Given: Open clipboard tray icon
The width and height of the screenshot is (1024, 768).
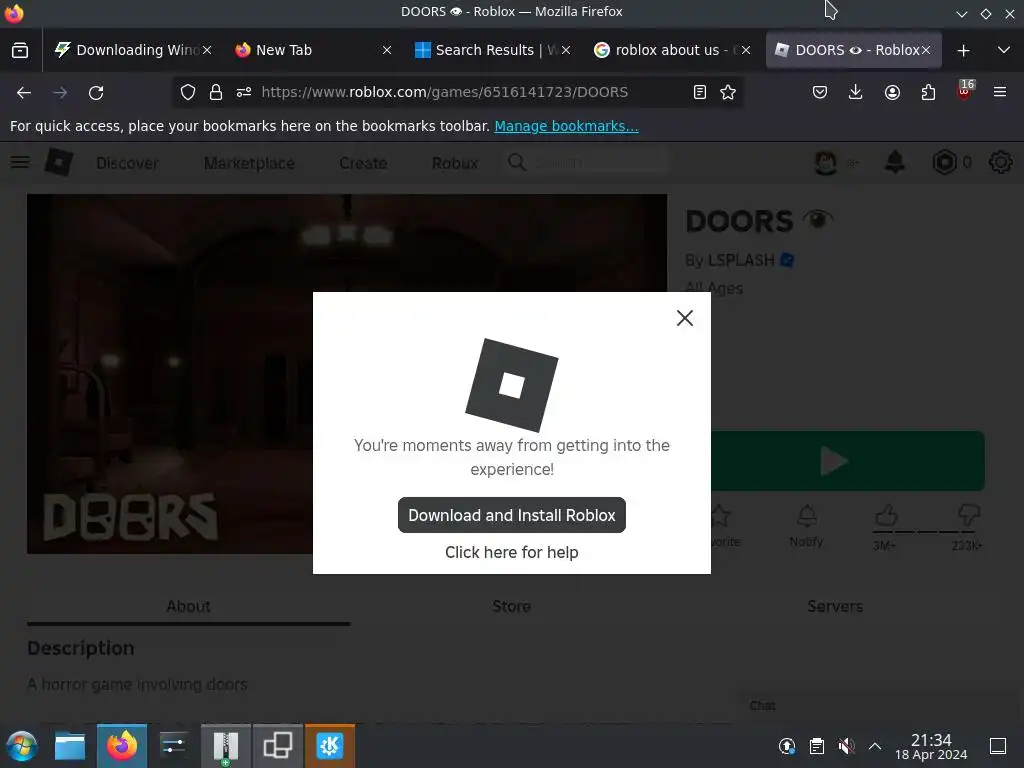Looking at the screenshot, I should coord(816,746).
